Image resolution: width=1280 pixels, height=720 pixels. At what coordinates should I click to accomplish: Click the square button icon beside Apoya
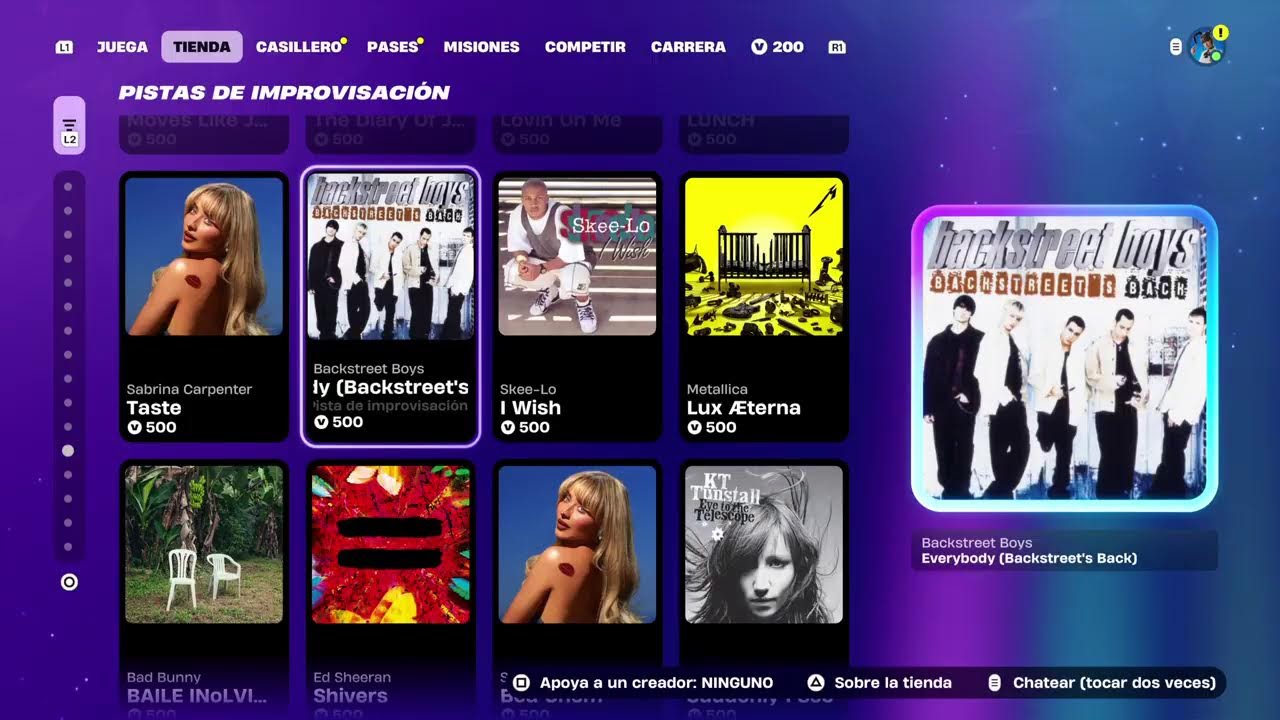tap(521, 683)
